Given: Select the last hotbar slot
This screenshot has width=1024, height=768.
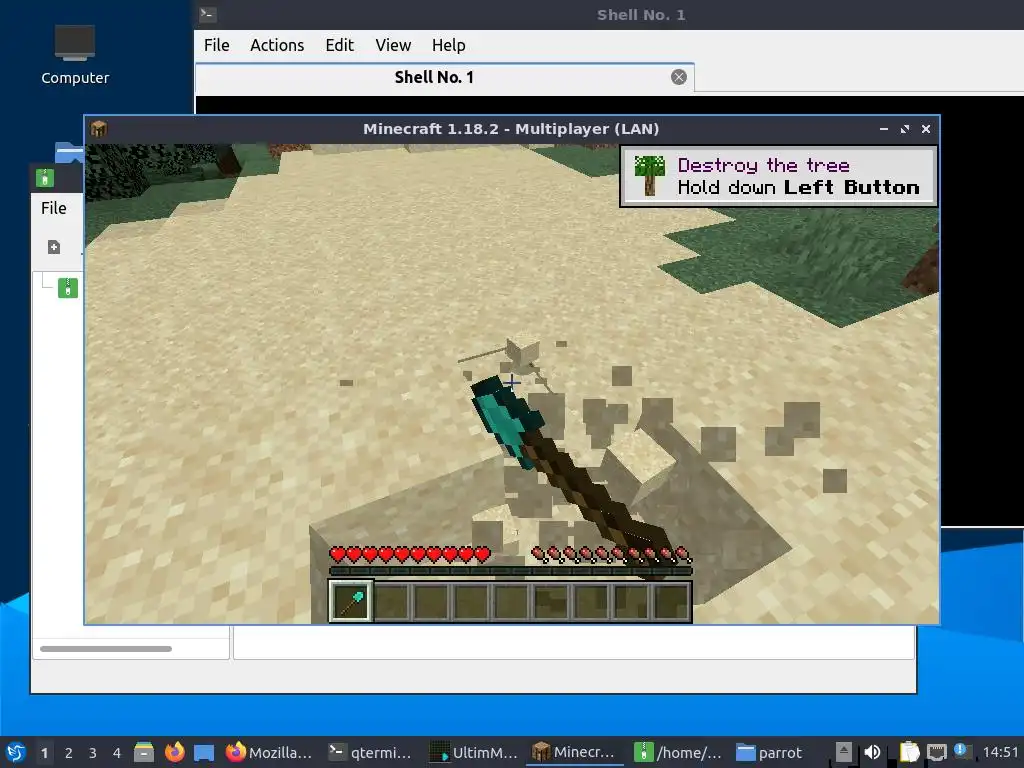Looking at the screenshot, I should coord(671,601).
